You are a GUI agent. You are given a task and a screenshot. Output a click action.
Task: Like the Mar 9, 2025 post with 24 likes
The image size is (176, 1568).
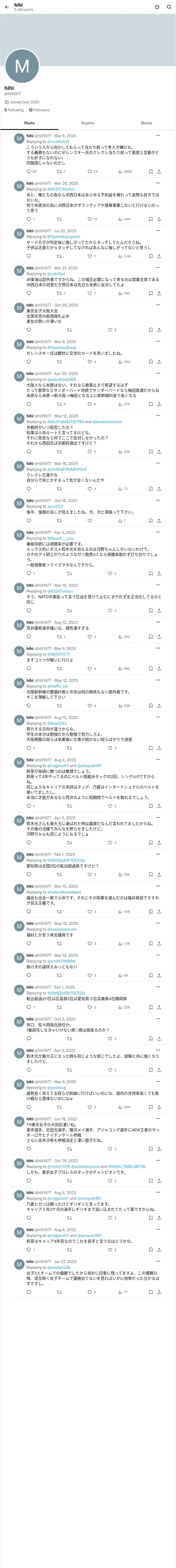tap(92, 172)
